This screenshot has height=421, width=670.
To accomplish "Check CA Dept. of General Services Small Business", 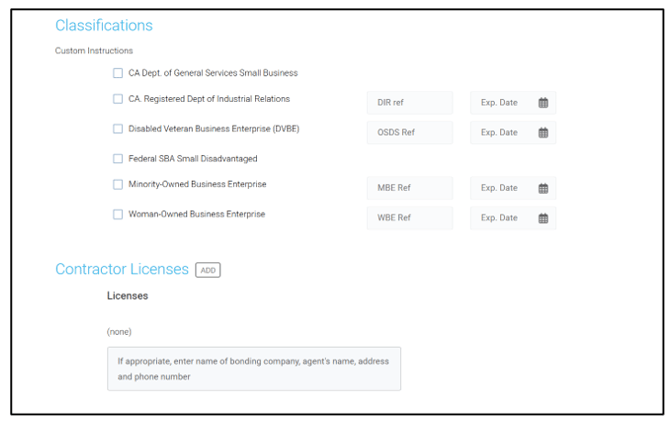I will (118, 73).
